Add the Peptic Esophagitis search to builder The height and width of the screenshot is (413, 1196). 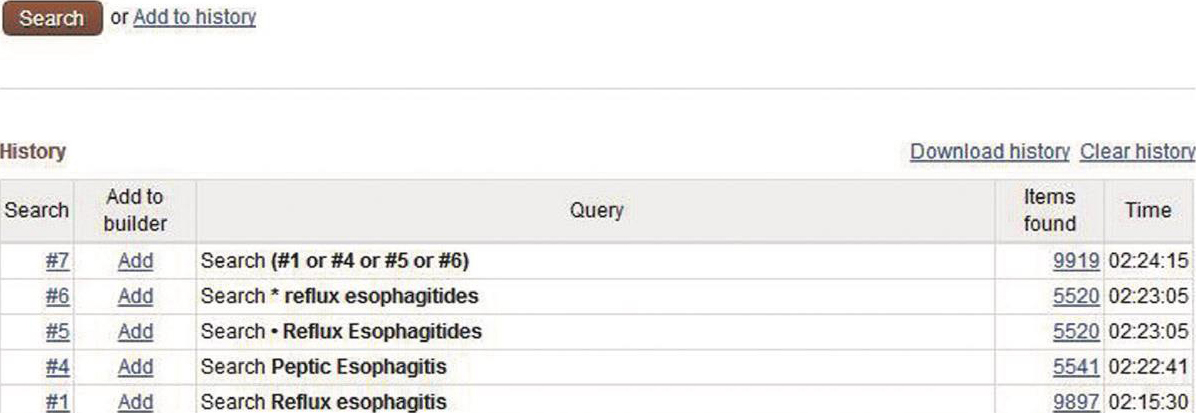pyautogui.click(x=135, y=367)
